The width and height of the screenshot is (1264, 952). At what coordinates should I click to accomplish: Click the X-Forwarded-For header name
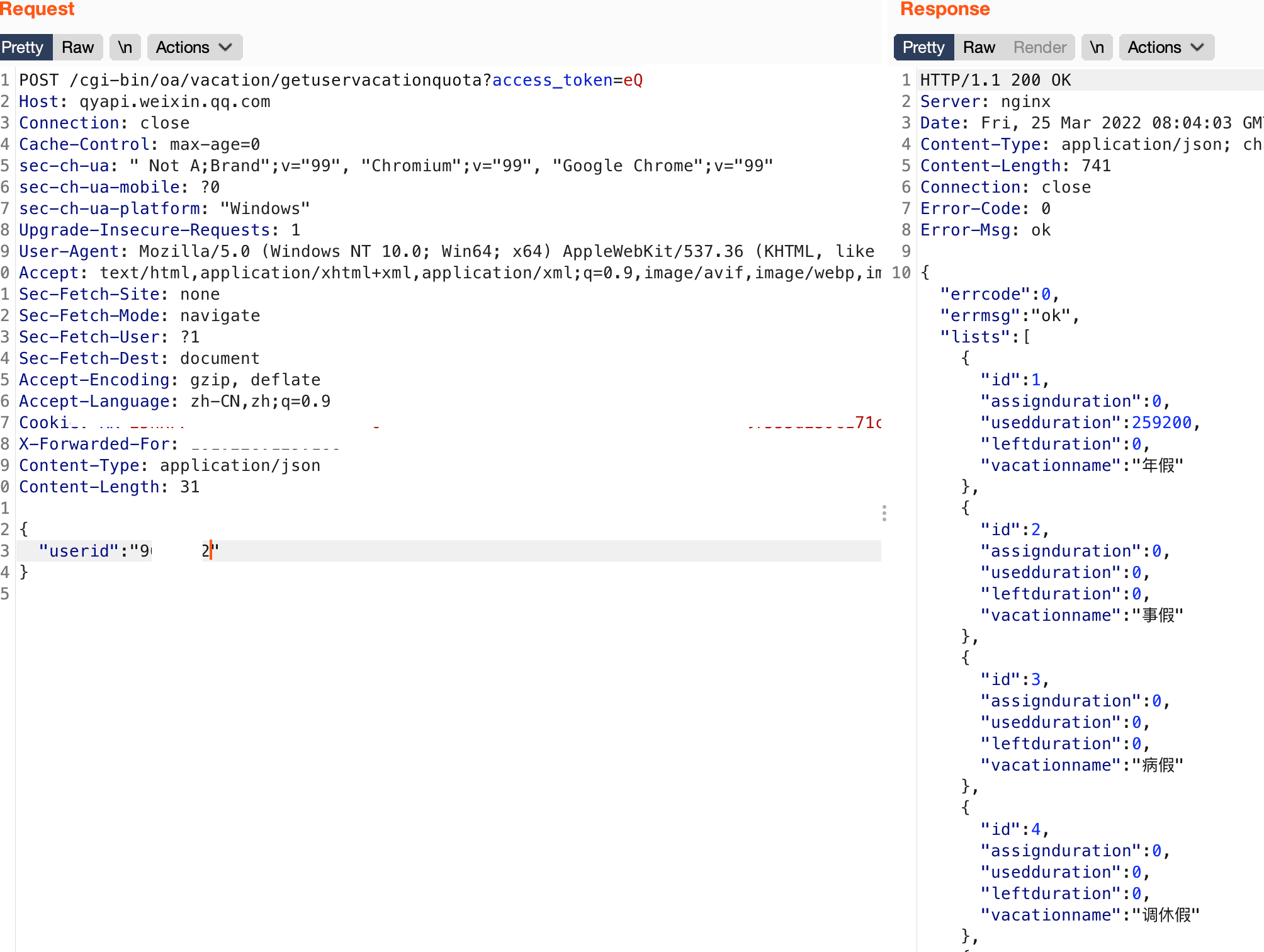(94, 444)
